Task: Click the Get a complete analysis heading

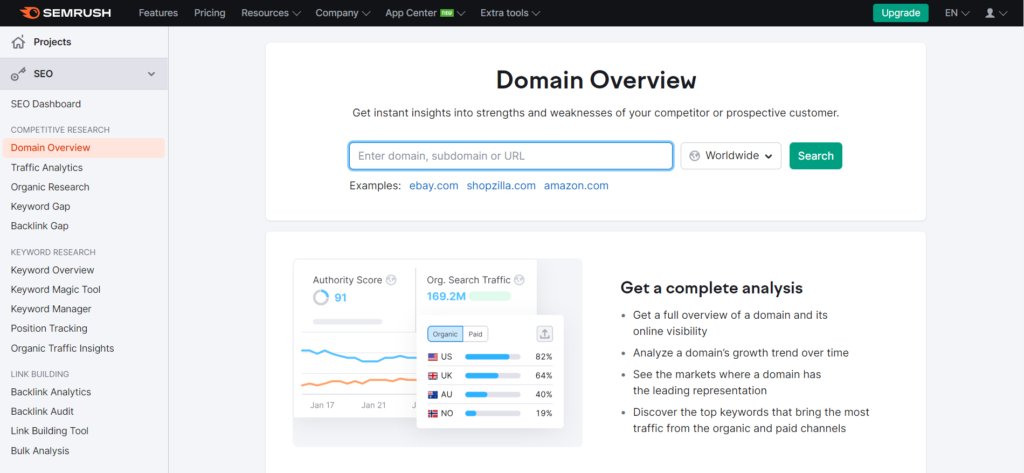Action: (711, 288)
